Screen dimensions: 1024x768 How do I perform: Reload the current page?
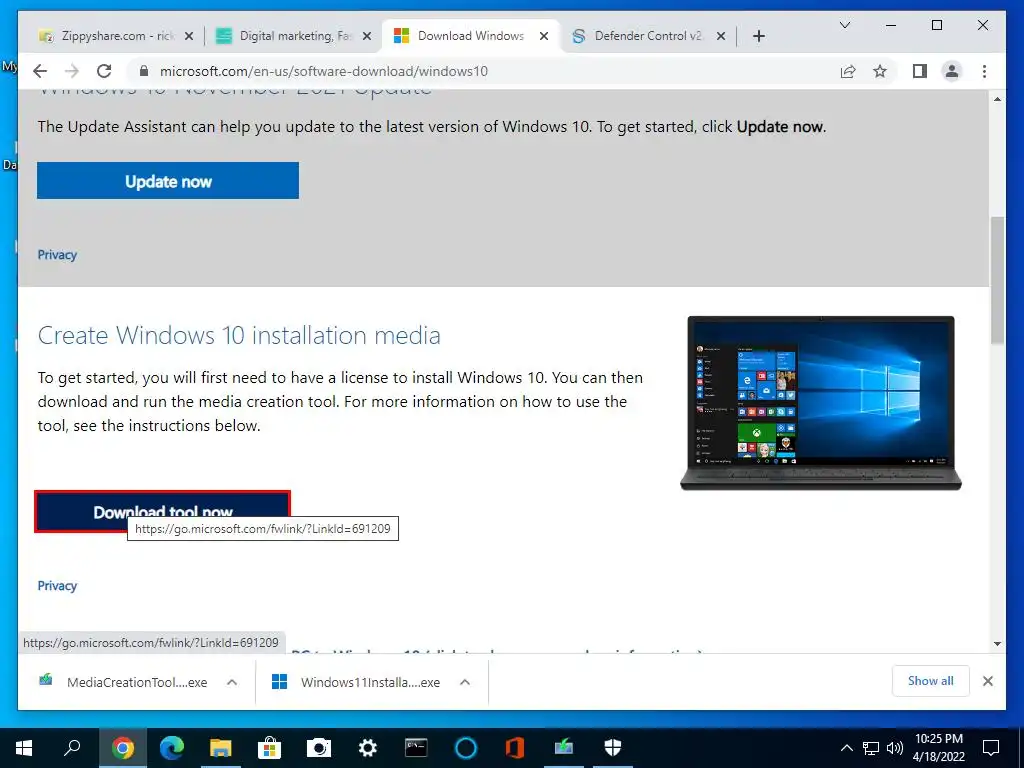click(104, 71)
